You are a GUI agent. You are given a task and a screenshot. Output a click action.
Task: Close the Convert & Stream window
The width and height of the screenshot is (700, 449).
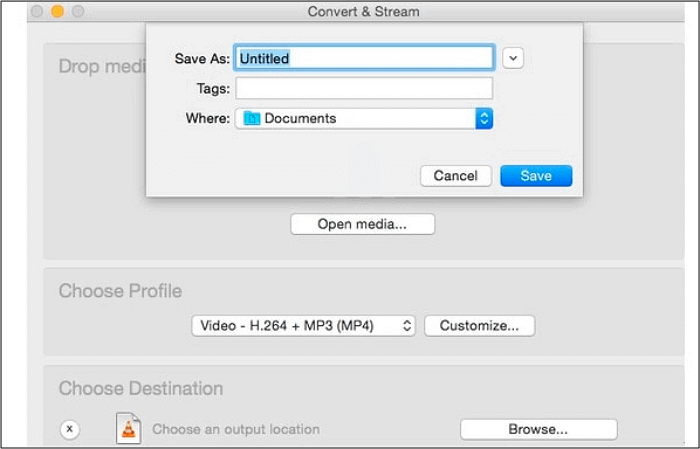coord(35,12)
